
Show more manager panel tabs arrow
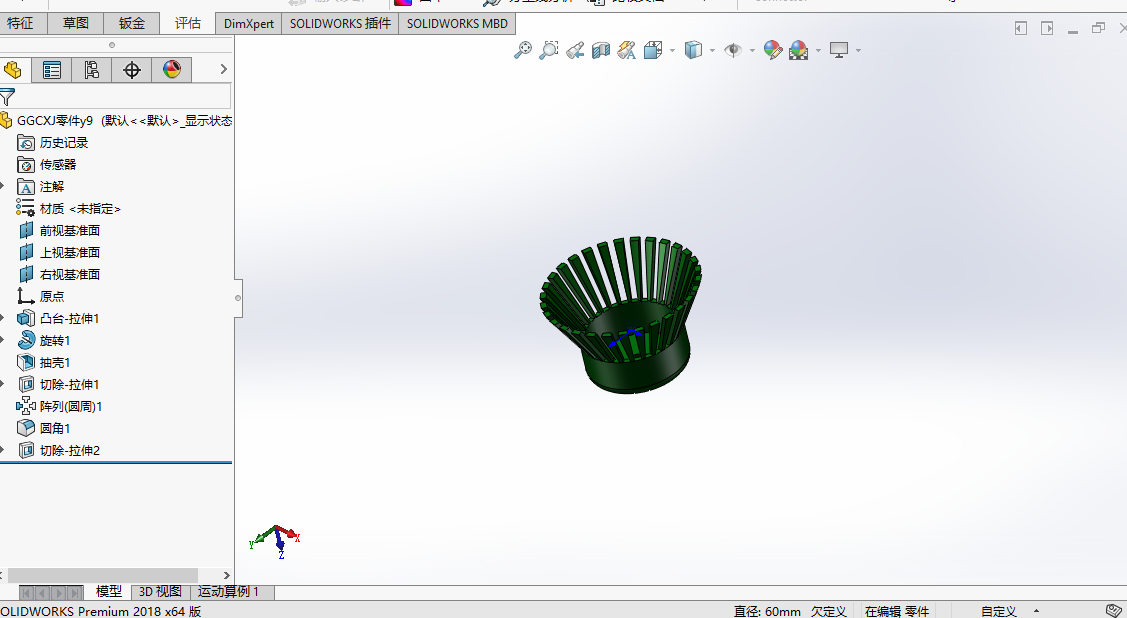point(224,69)
